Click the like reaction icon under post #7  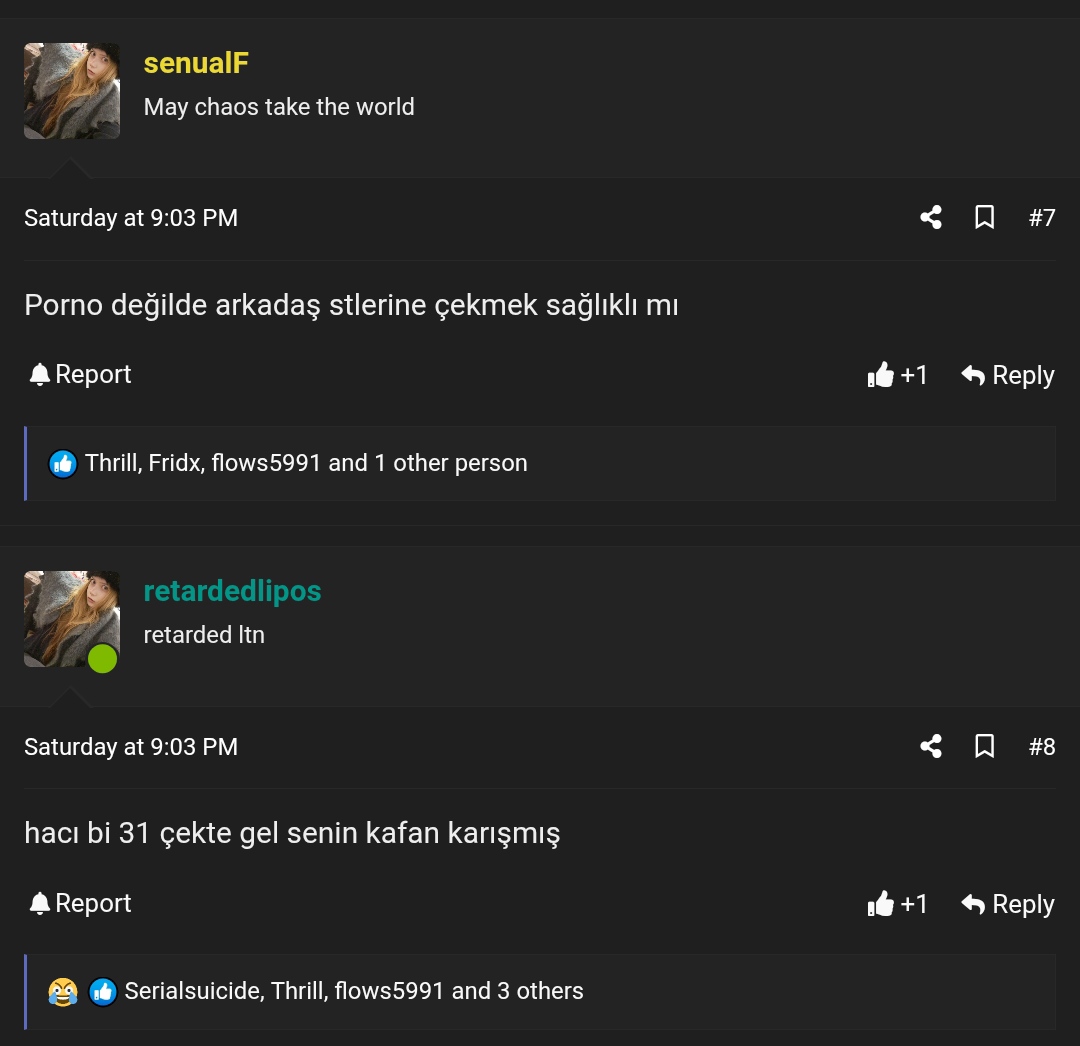(63, 463)
